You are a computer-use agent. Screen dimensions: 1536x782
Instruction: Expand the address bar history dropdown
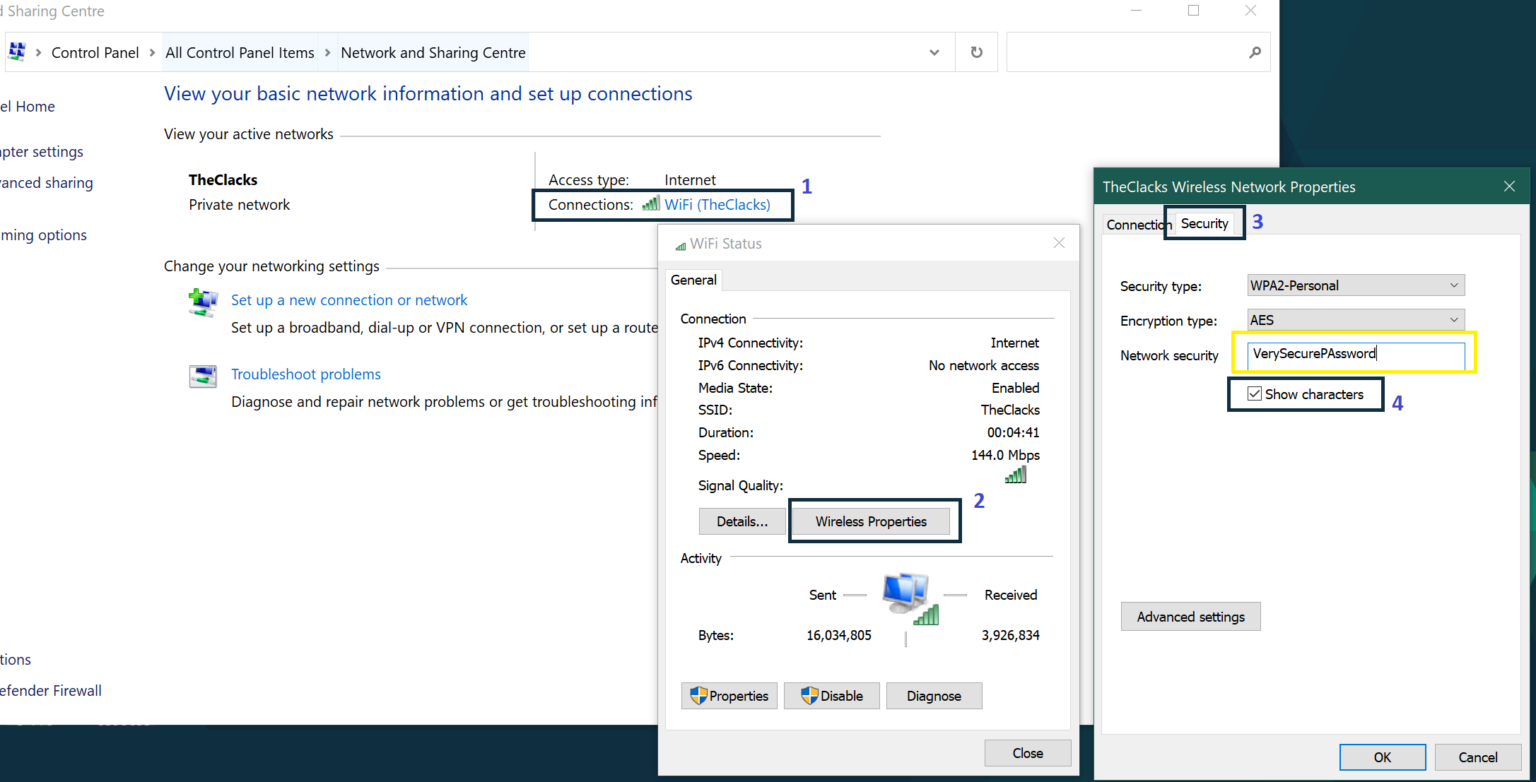click(933, 52)
